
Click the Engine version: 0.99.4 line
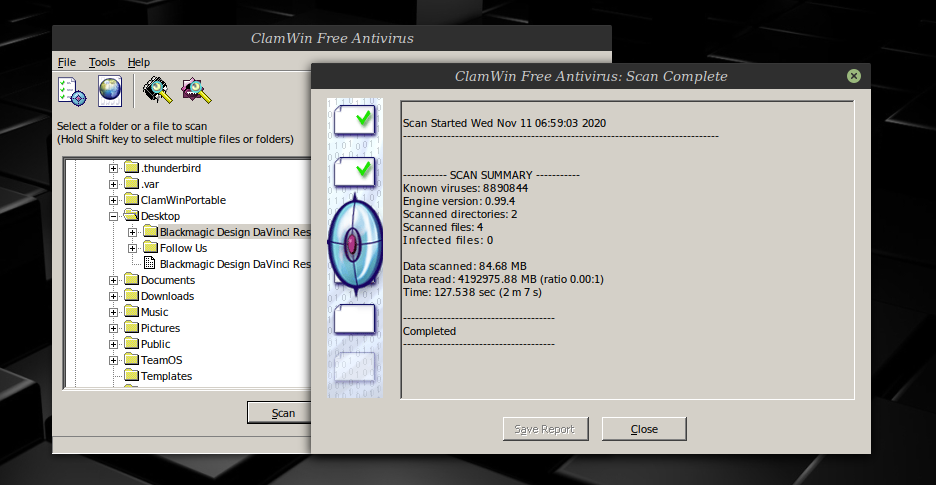[459, 201]
